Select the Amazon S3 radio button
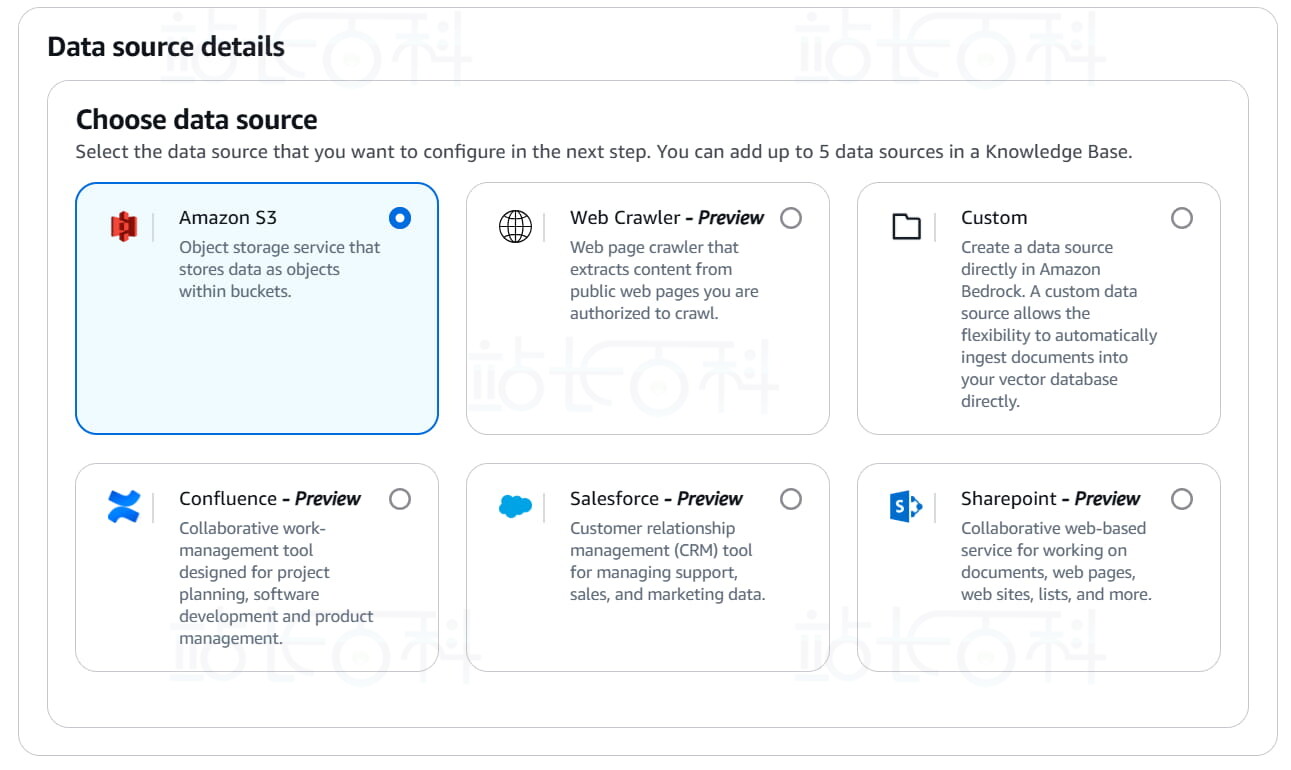 pyautogui.click(x=400, y=218)
